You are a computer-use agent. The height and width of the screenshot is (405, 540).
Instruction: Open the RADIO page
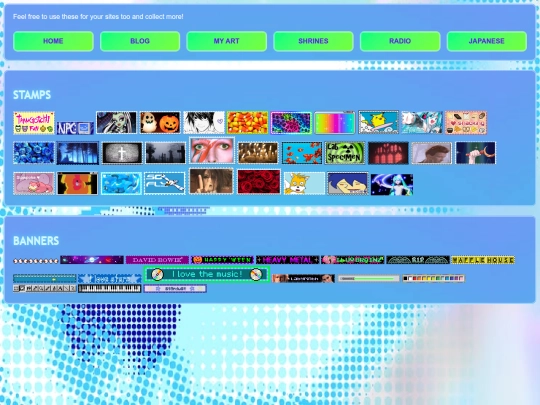pyautogui.click(x=400, y=41)
